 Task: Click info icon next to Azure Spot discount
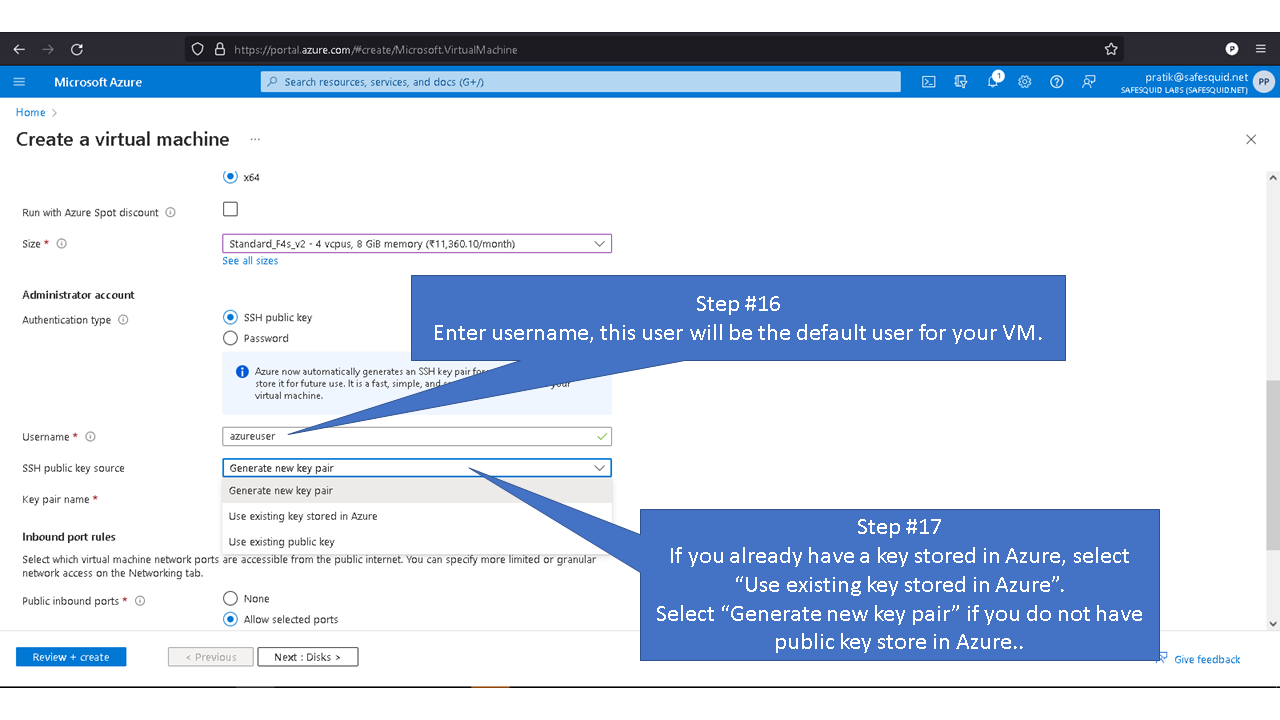point(170,212)
